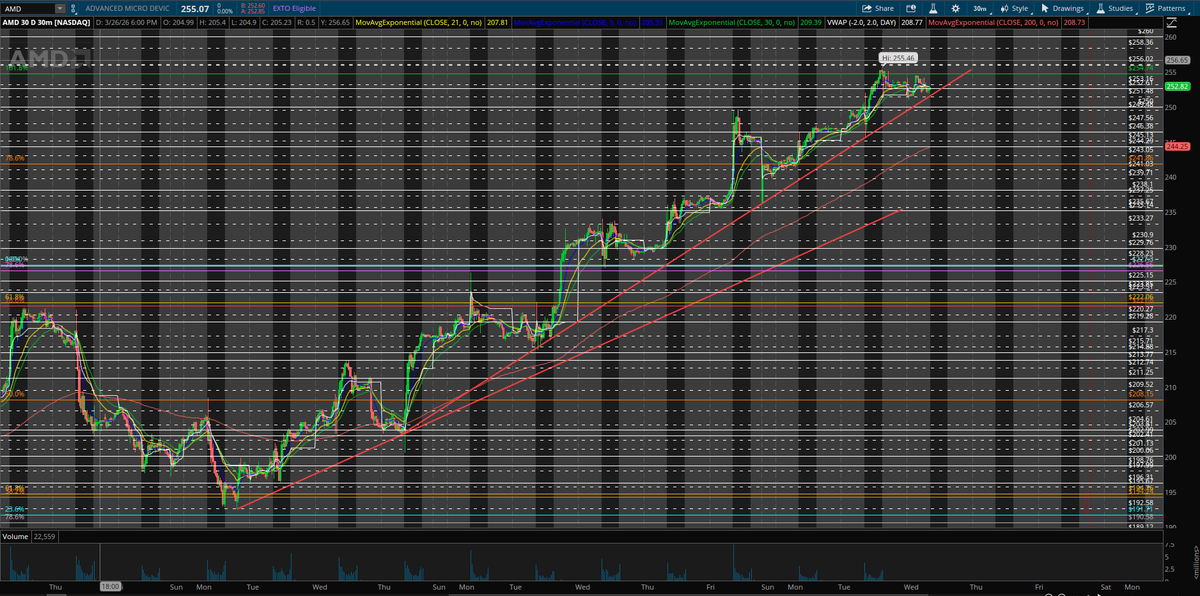Open the Studies menu
Viewport: 1200px width, 596px height.
1115,8
